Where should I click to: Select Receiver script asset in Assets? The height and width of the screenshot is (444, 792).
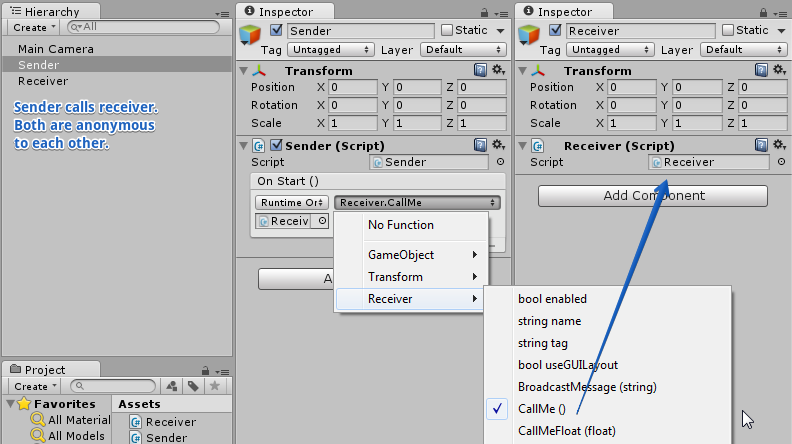(x=163, y=422)
